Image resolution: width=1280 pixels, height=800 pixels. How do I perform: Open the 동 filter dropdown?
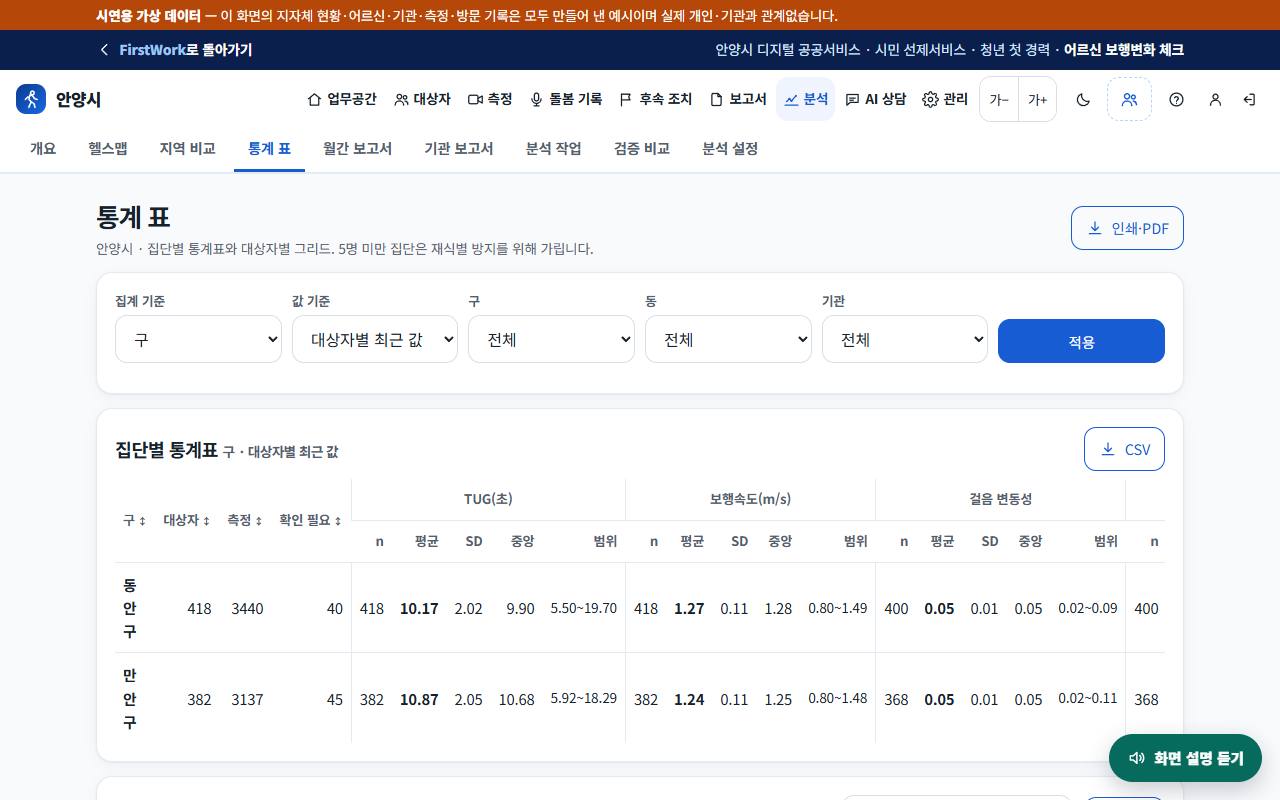click(x=728, y=339)
